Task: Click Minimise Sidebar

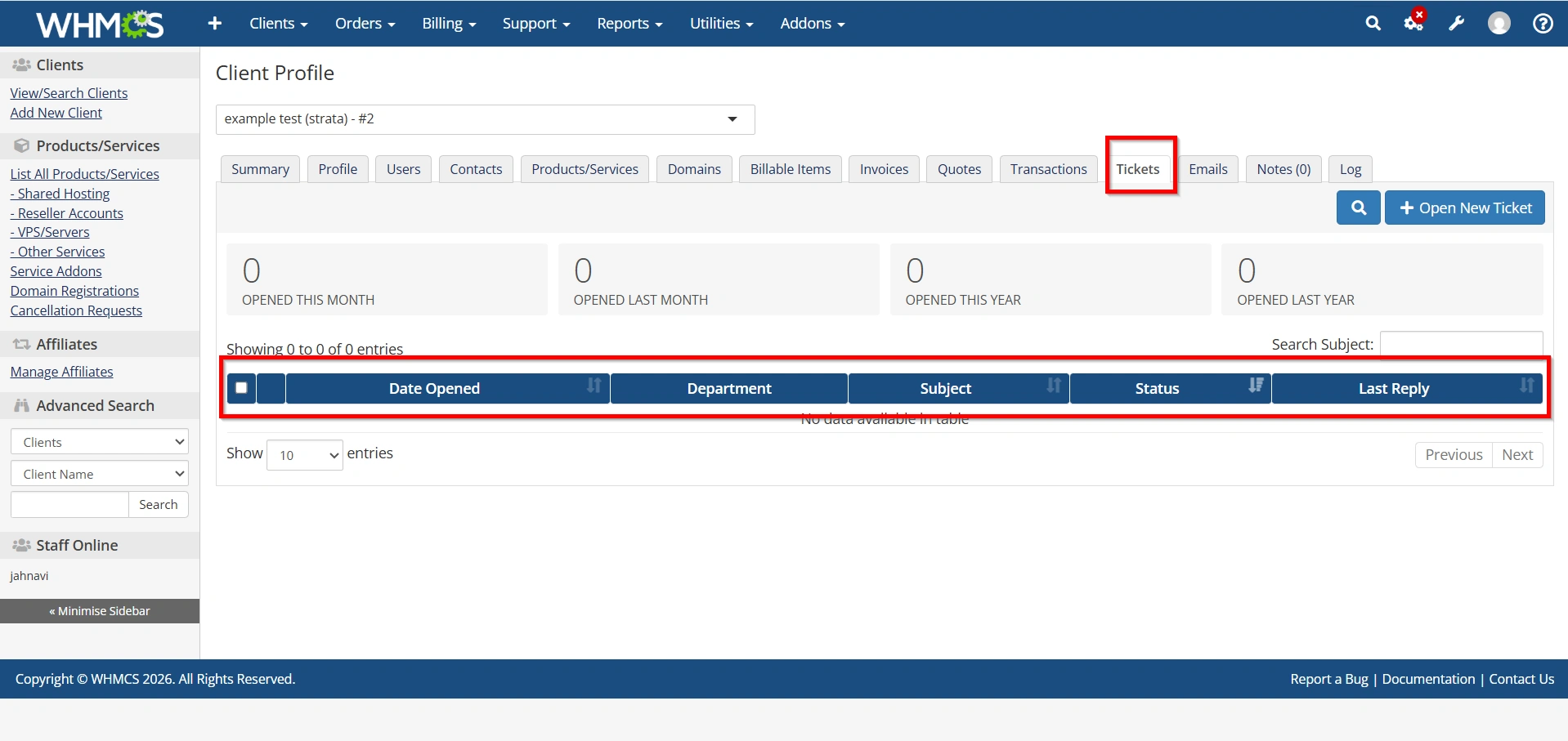Action: (x=100, y=611)
